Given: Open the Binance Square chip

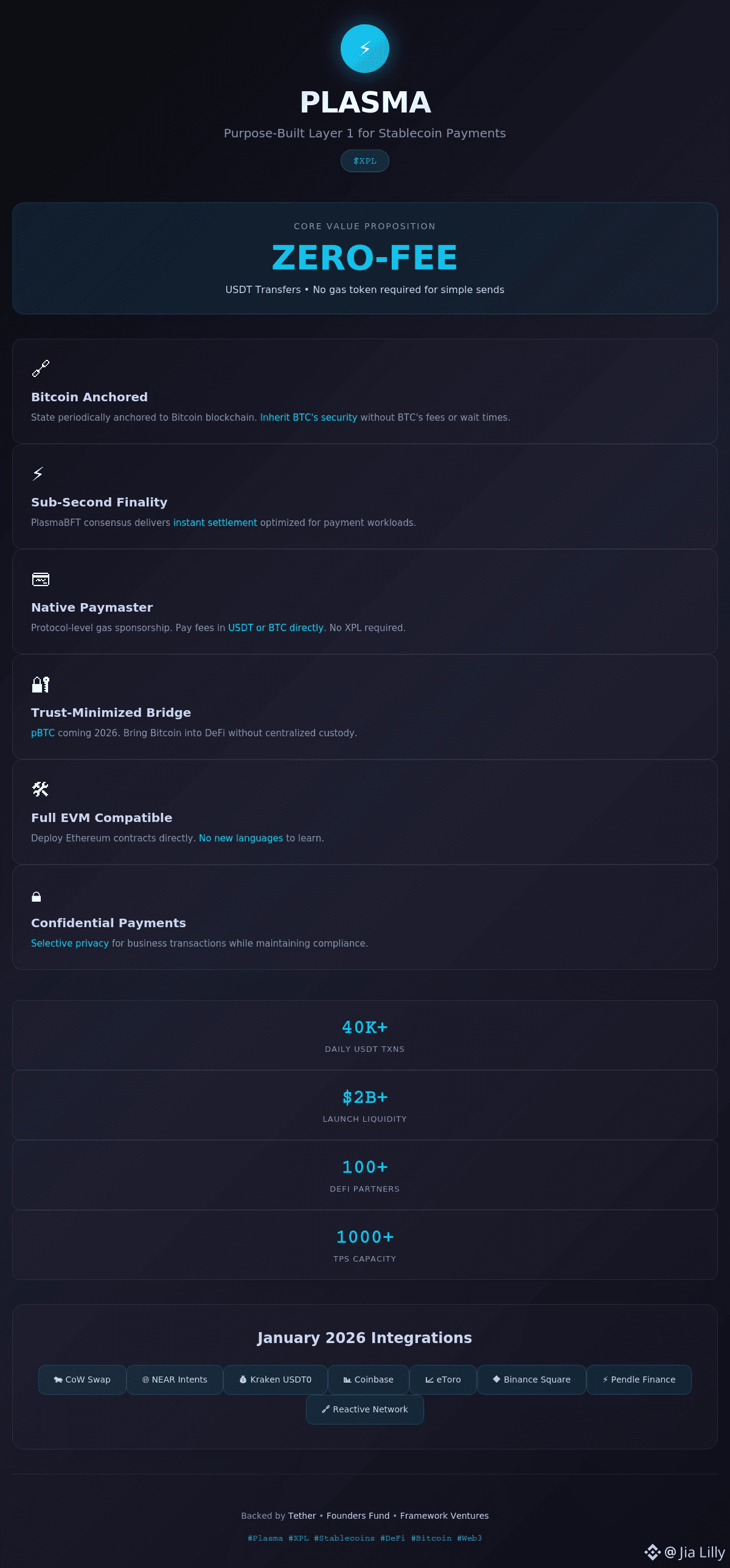Looking at the screenshot, I should 531,1380.
